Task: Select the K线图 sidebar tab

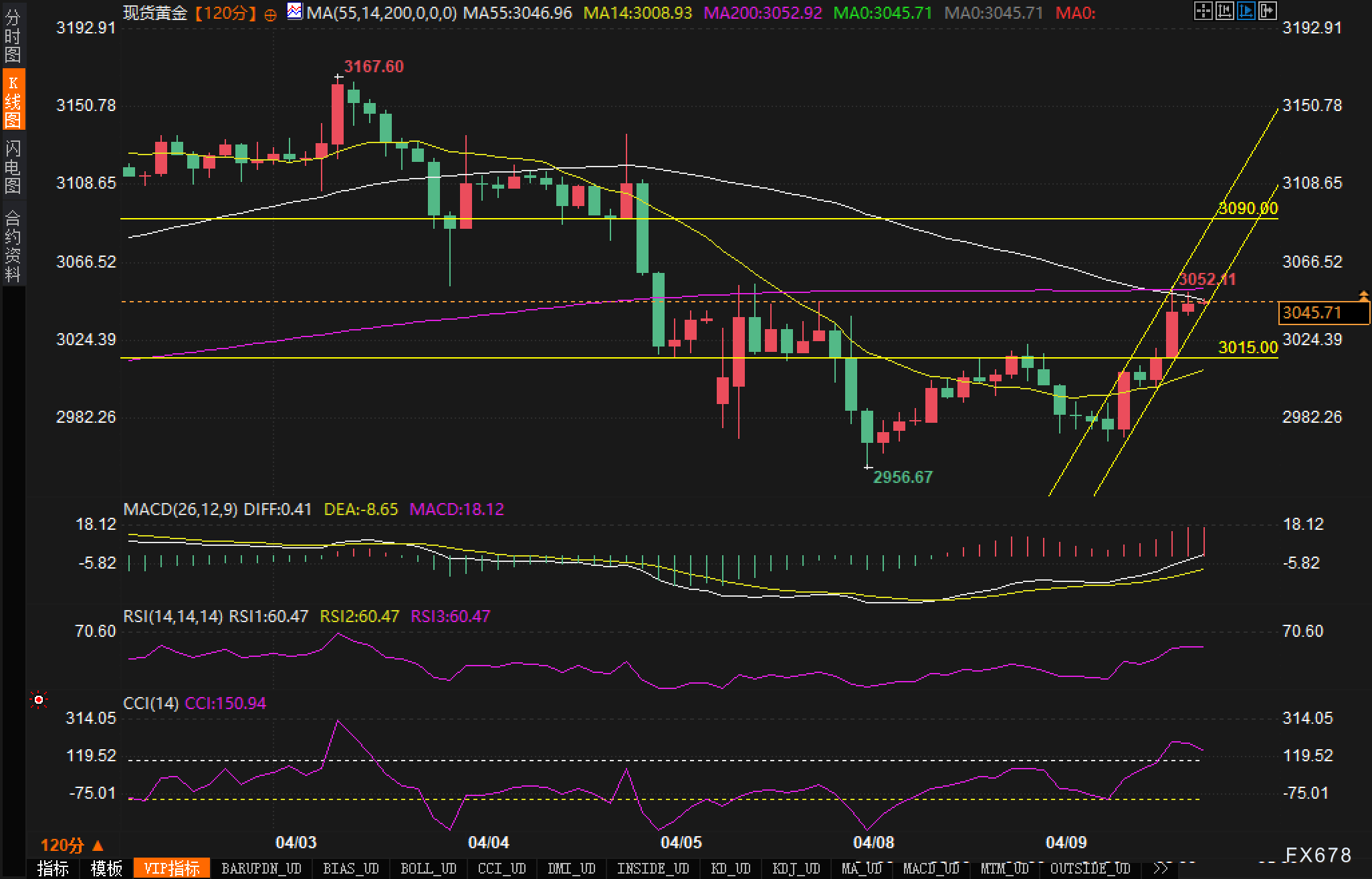Action: (13, 100)
